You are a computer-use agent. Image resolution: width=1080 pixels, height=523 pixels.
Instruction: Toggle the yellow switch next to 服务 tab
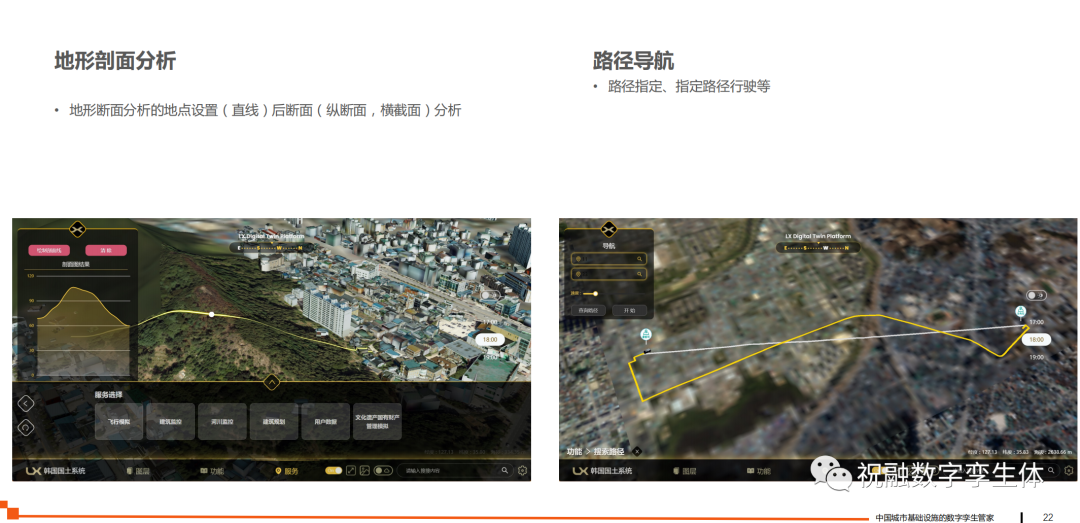point(334,470)
